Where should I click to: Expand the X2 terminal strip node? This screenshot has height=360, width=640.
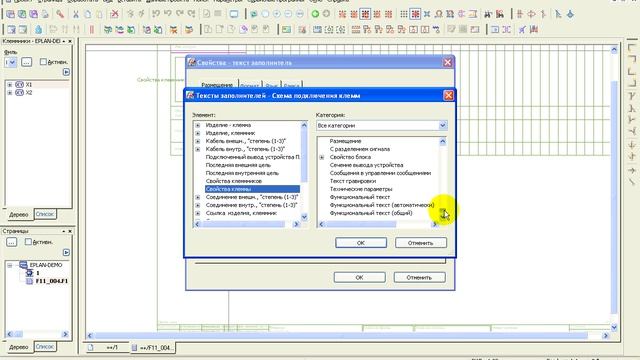tap(9, 93)
